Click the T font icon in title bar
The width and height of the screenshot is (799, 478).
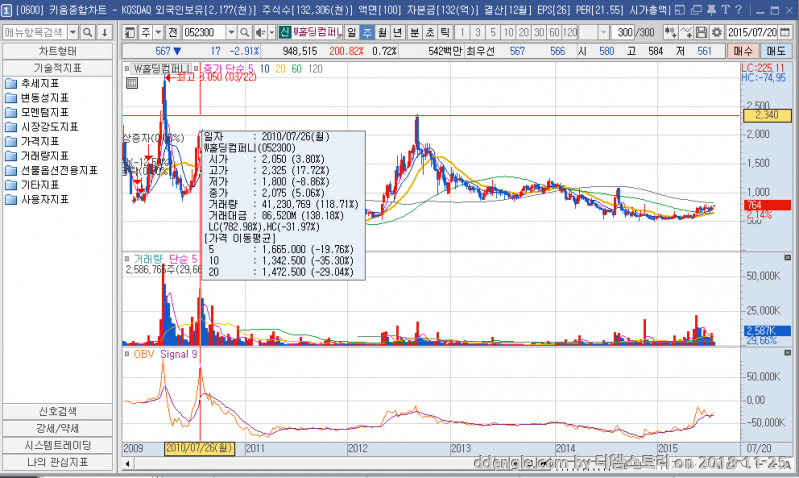(x=726, y=10)
